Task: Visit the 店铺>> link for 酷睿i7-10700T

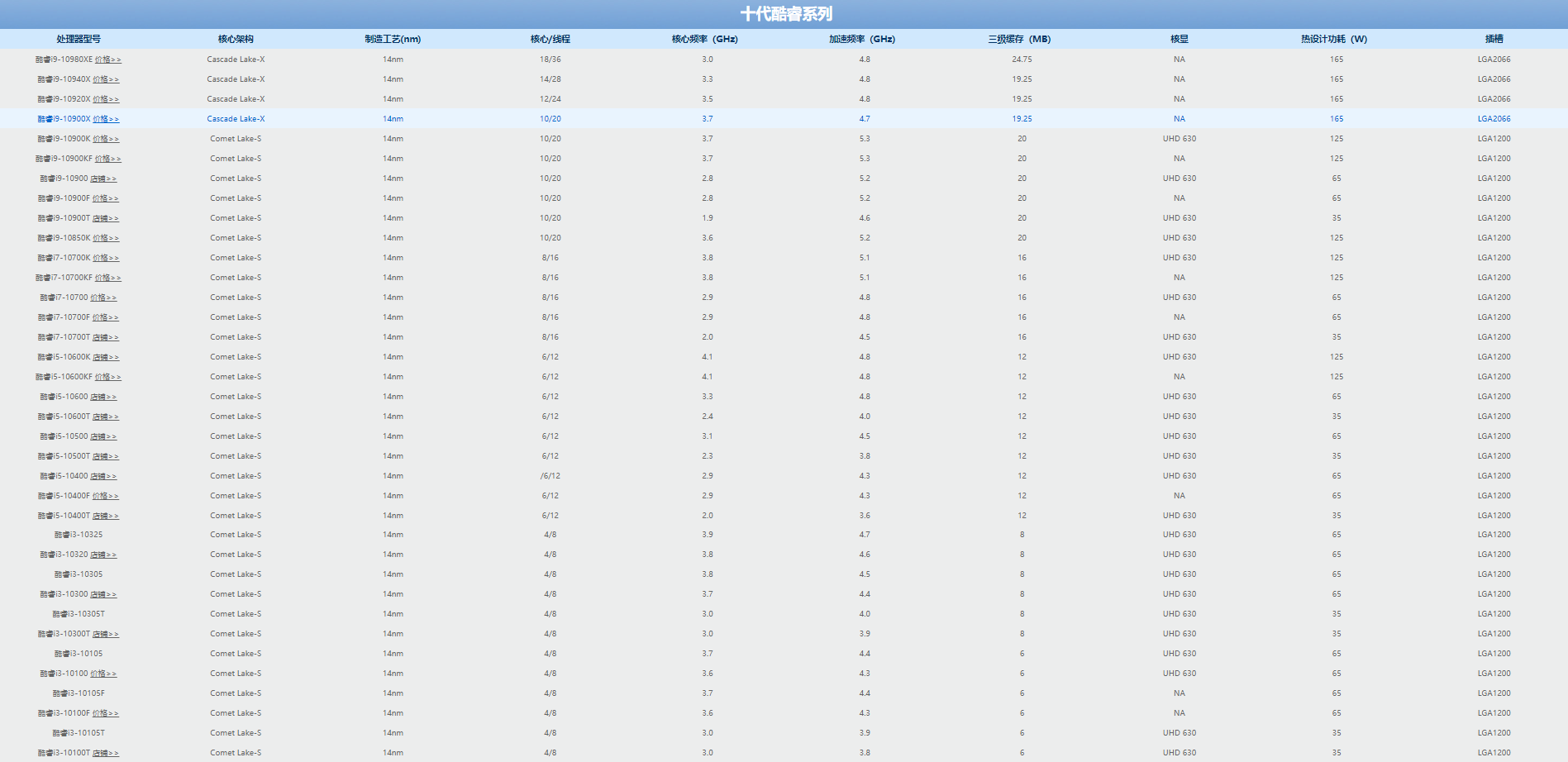Action: 106,337
